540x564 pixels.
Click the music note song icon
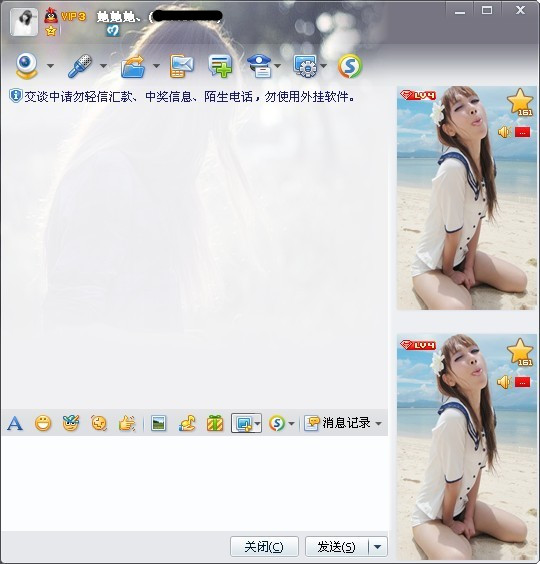(187, 423)
